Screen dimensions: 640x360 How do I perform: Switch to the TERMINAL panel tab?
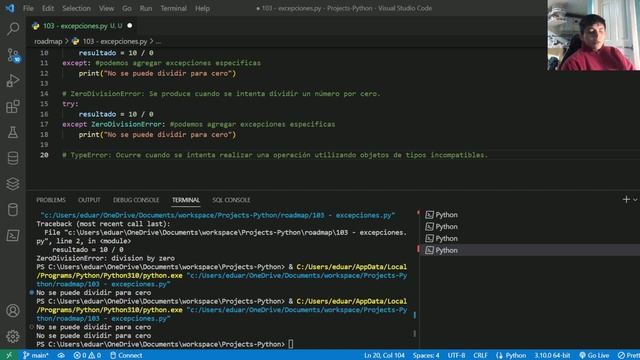tap(186, 200)
